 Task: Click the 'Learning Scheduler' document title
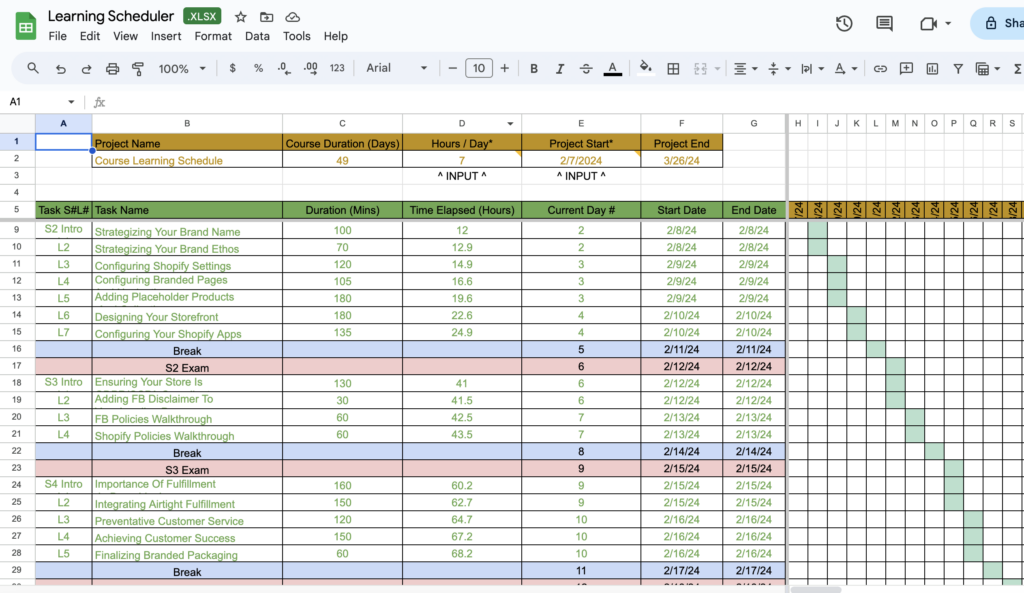pyautogui.click(x=110, y=16)
